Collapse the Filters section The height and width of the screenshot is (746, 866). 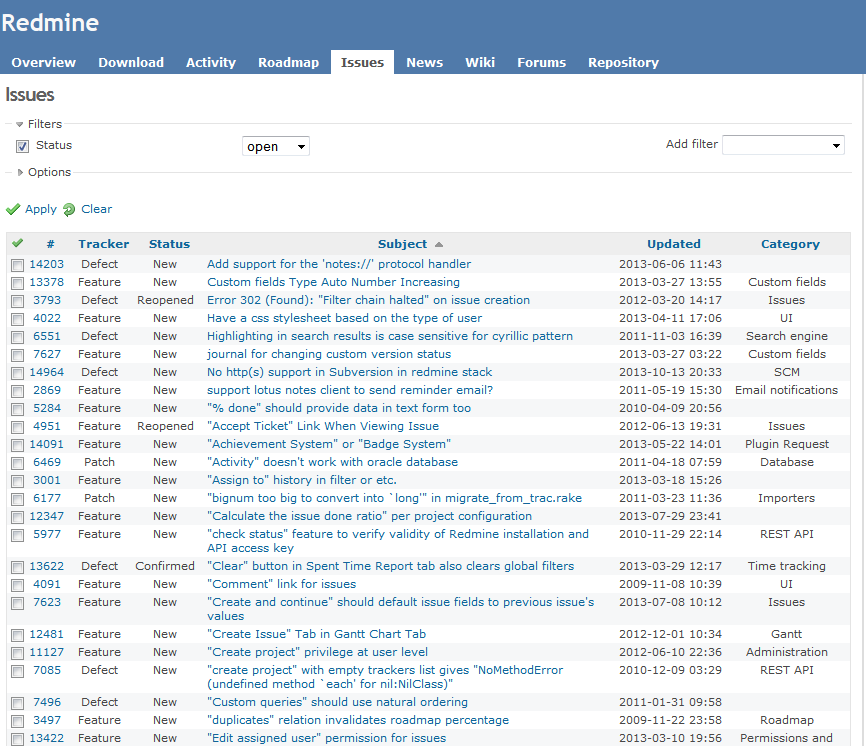pos(39,124)
